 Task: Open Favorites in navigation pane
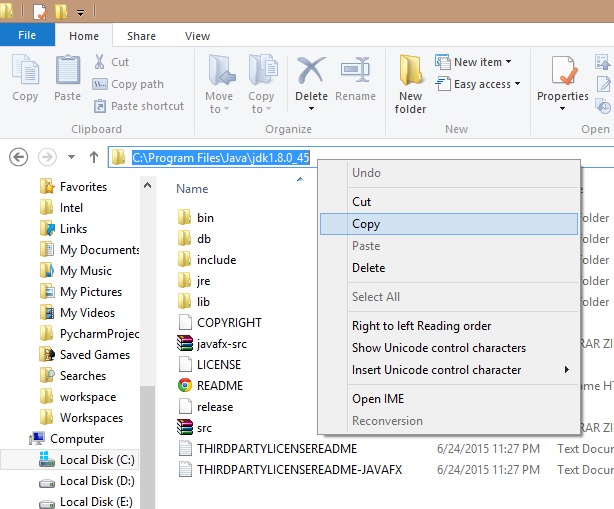(x=74, y=187)
